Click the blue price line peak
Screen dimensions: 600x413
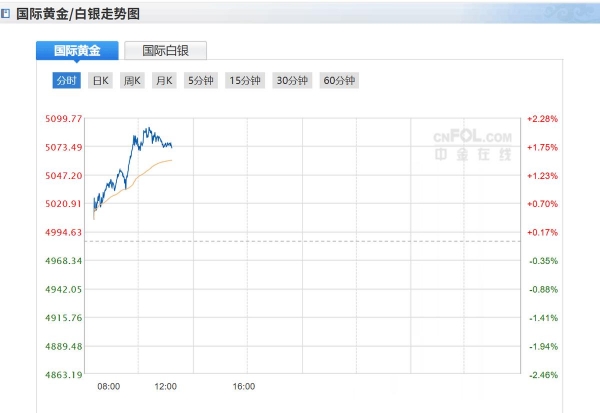point(147,128)
